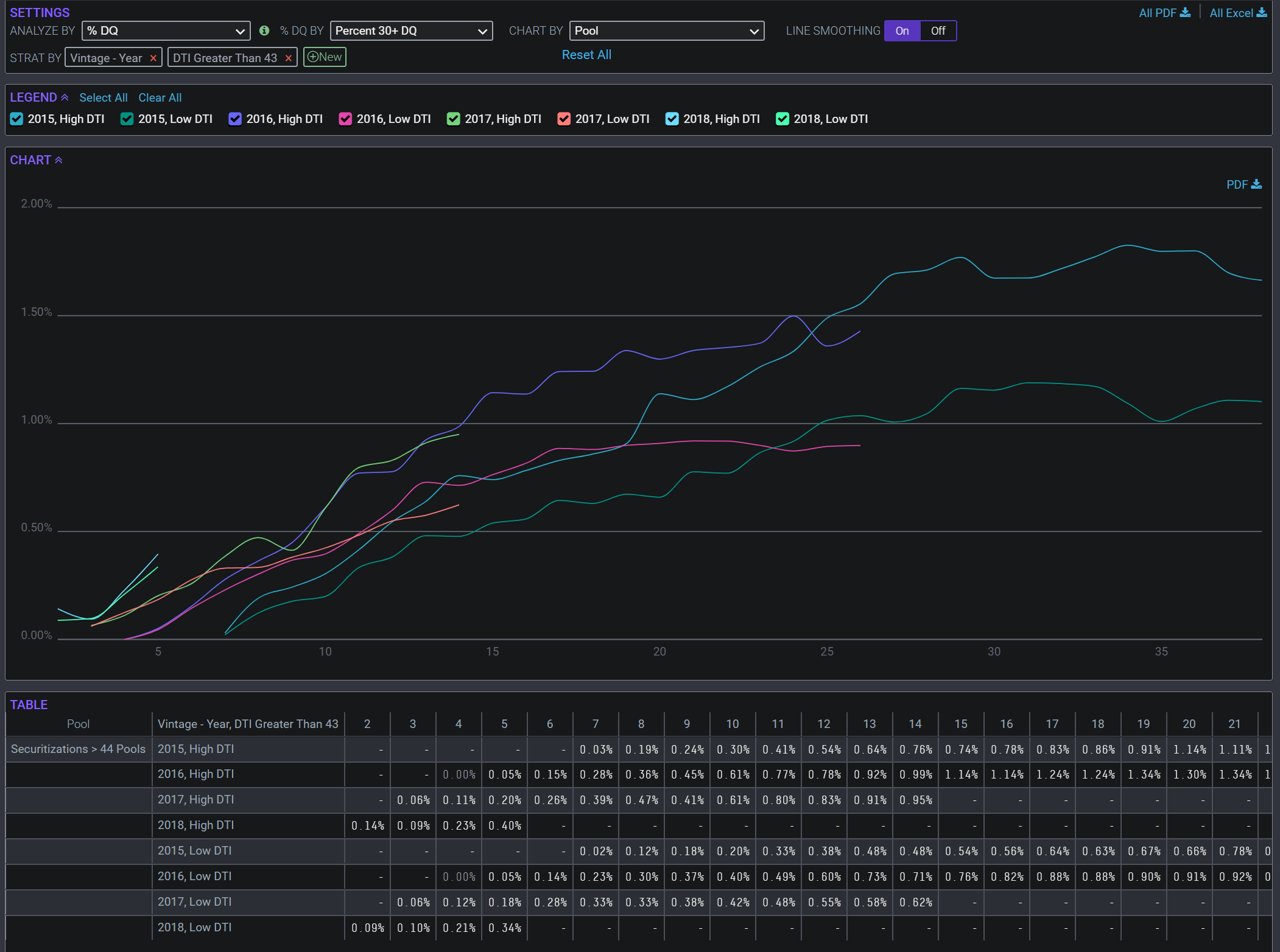Collapse the Legend section chevron
Screen dimensions: 1280x952
coord(65,97)
